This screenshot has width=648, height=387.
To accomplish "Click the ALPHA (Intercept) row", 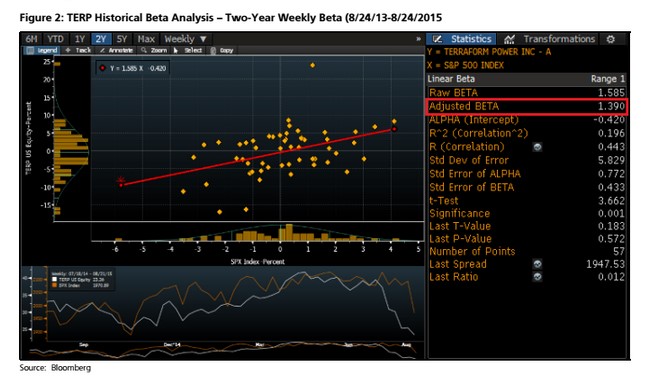I will (527, 120).
